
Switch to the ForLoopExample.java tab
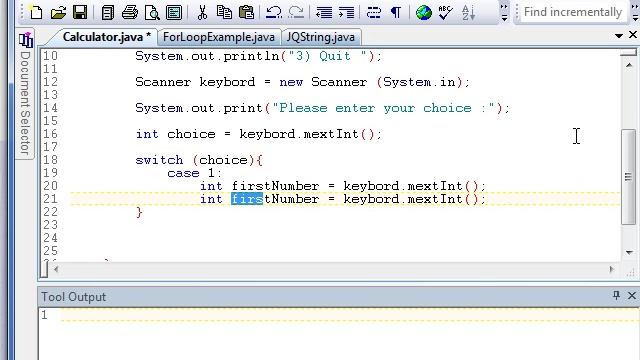coord(219,37)
